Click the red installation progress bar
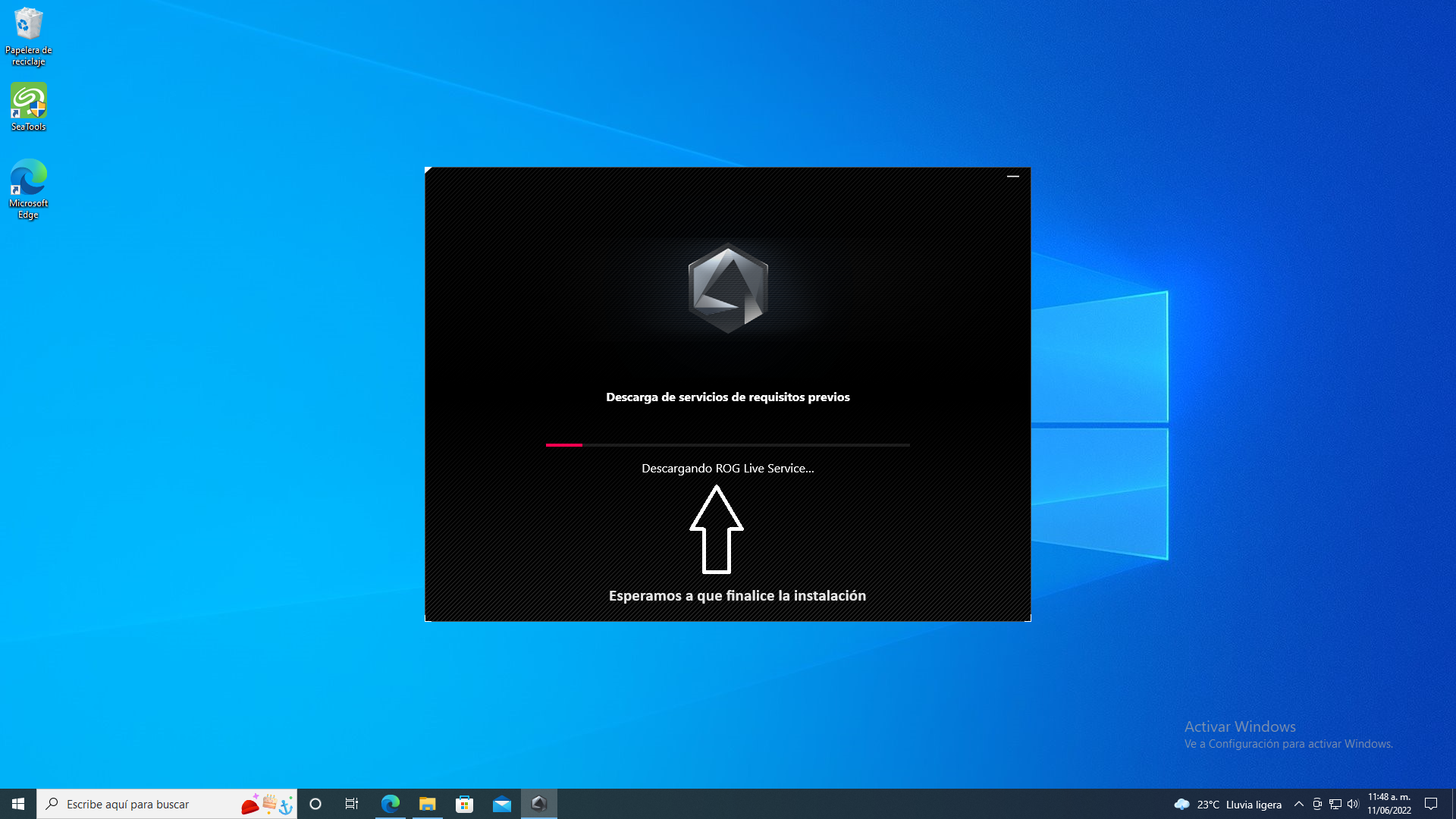 click(564, 445)
